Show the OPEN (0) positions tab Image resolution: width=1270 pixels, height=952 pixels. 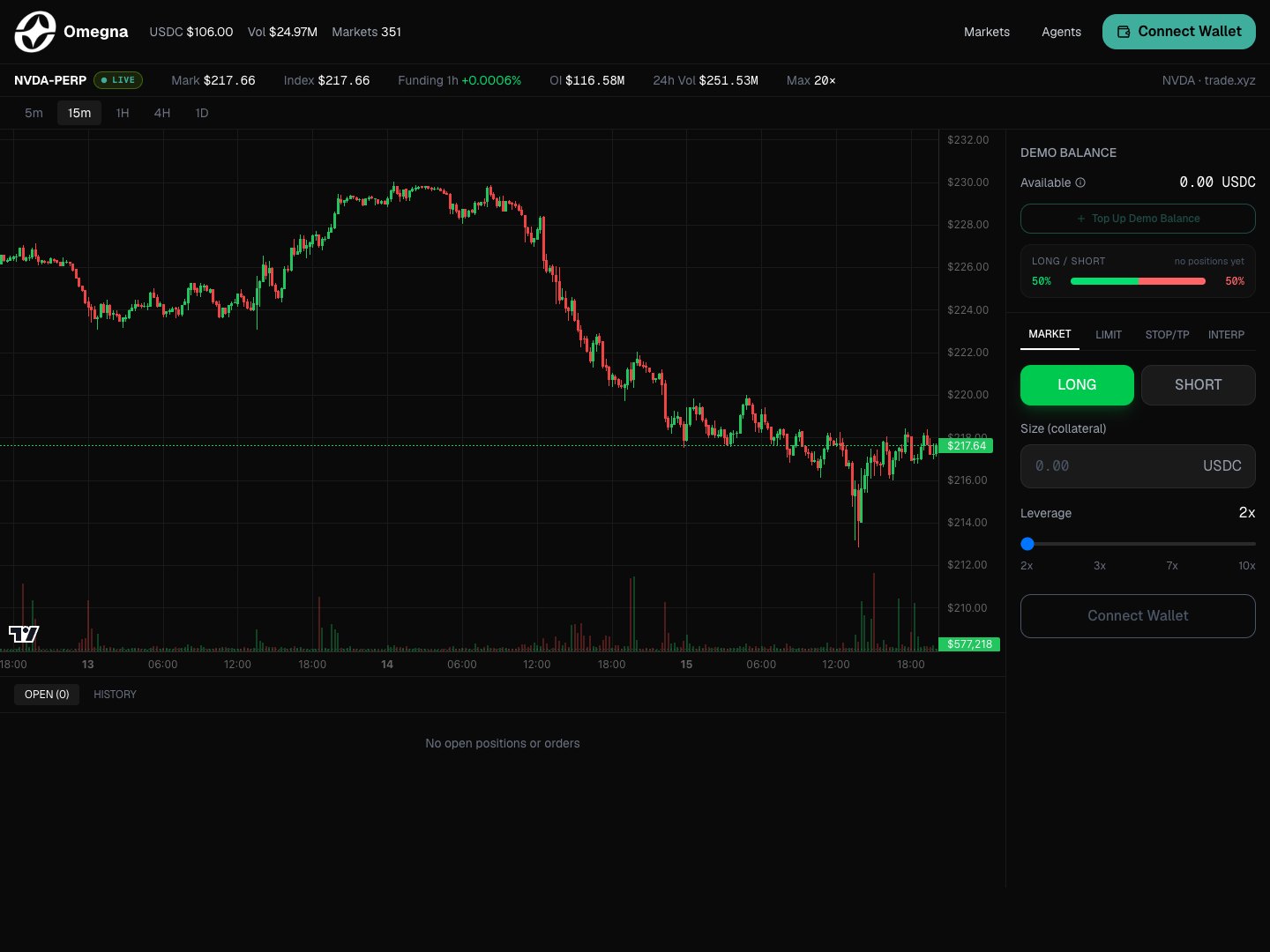[47, 695]
